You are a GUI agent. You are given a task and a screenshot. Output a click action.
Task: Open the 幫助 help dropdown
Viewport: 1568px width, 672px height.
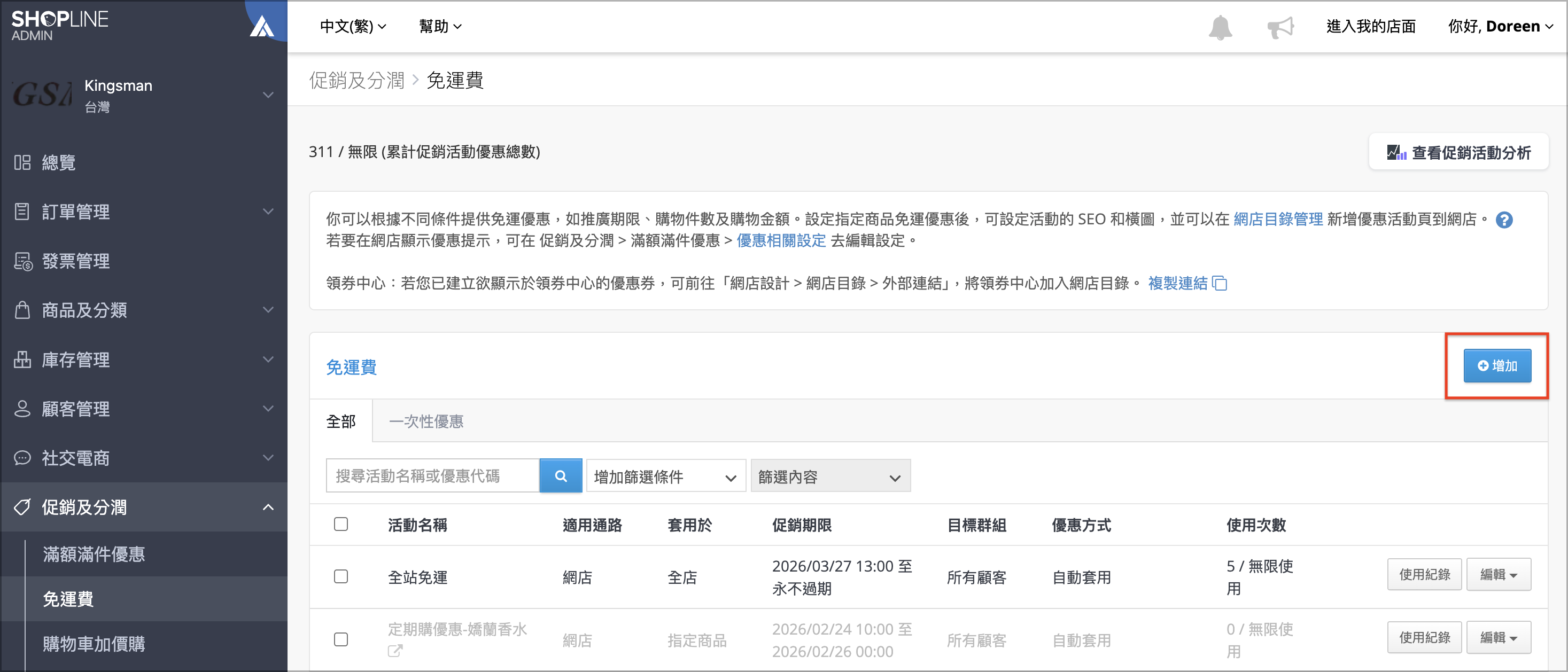click(440, 26)
